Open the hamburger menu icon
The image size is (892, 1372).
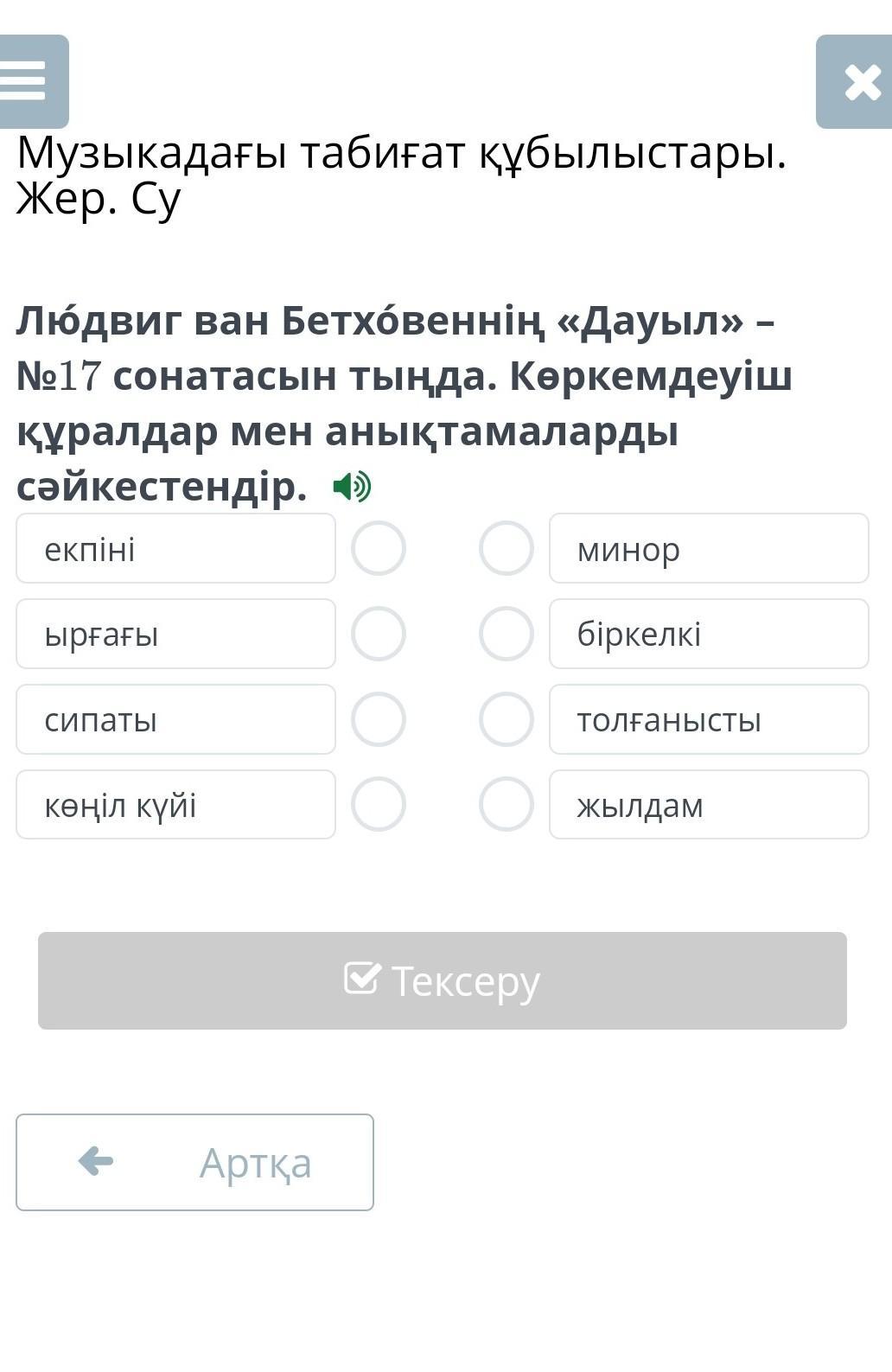click(33, 81)
